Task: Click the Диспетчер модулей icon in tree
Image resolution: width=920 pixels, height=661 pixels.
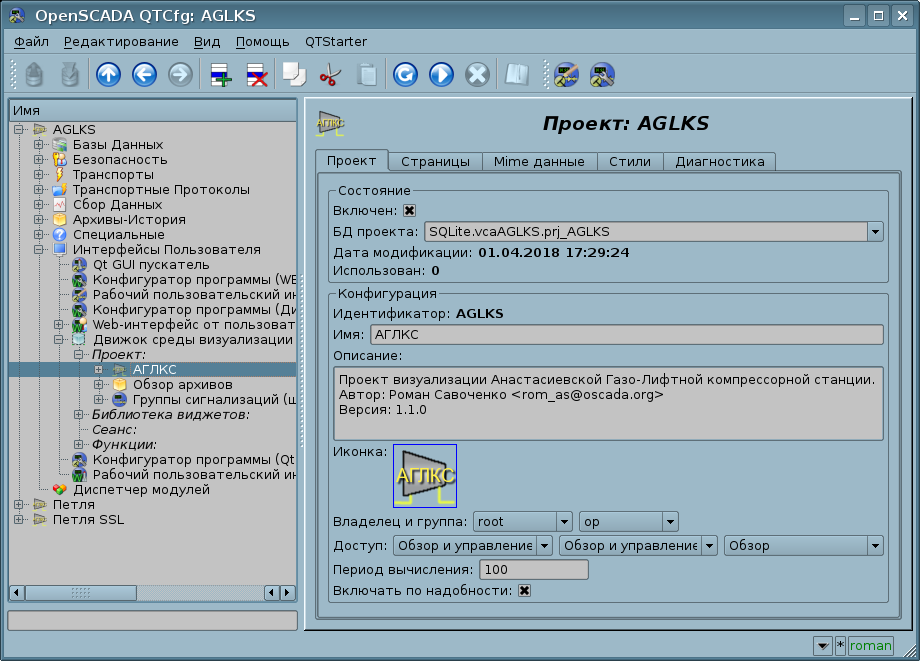Action: click(x=59, y=490)
